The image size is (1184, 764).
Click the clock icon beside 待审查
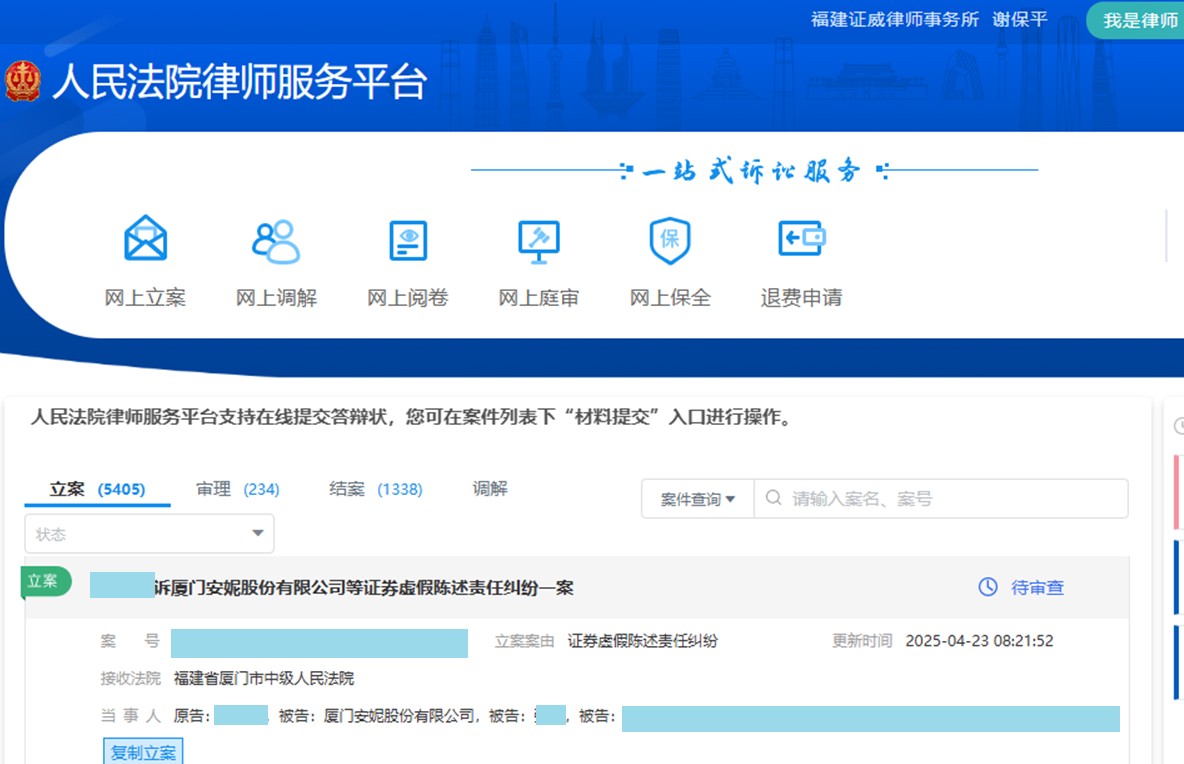click(x=988, y=587)
